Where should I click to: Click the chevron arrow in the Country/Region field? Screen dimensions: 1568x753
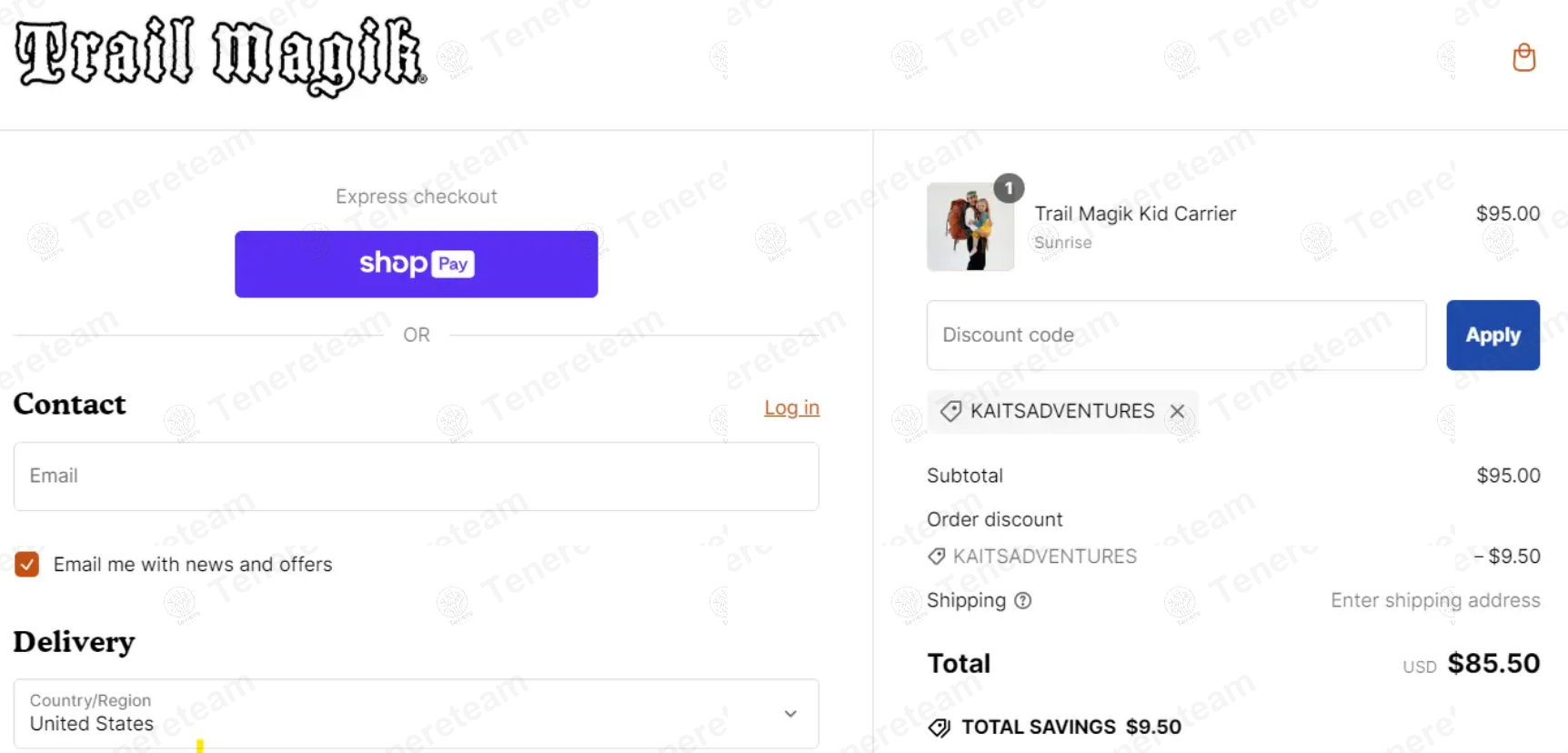(x=790, y=714)
